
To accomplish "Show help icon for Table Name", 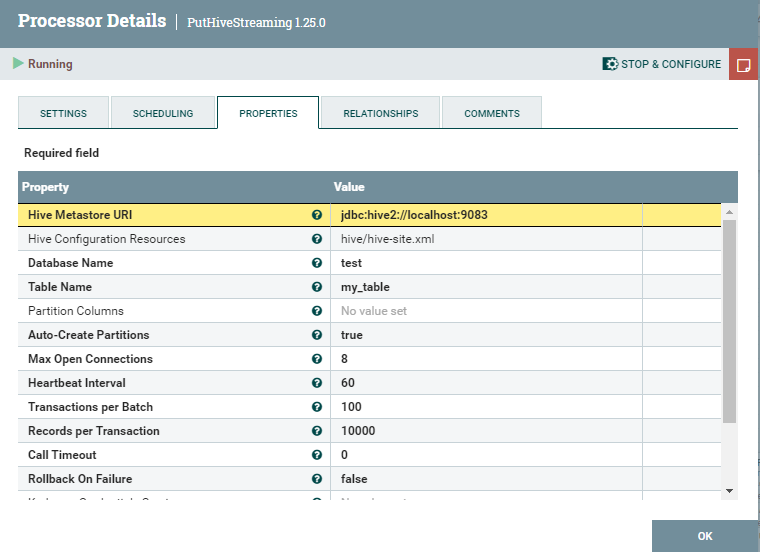I will tap(317, 287).
